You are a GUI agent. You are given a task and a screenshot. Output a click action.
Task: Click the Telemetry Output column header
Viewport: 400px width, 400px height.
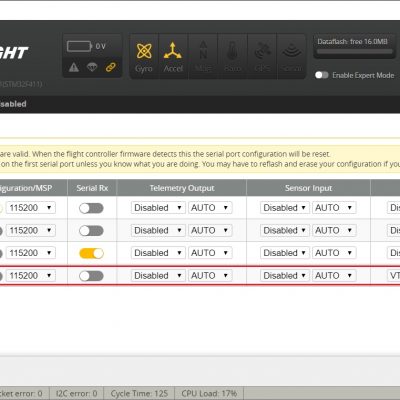click(182, 188)
